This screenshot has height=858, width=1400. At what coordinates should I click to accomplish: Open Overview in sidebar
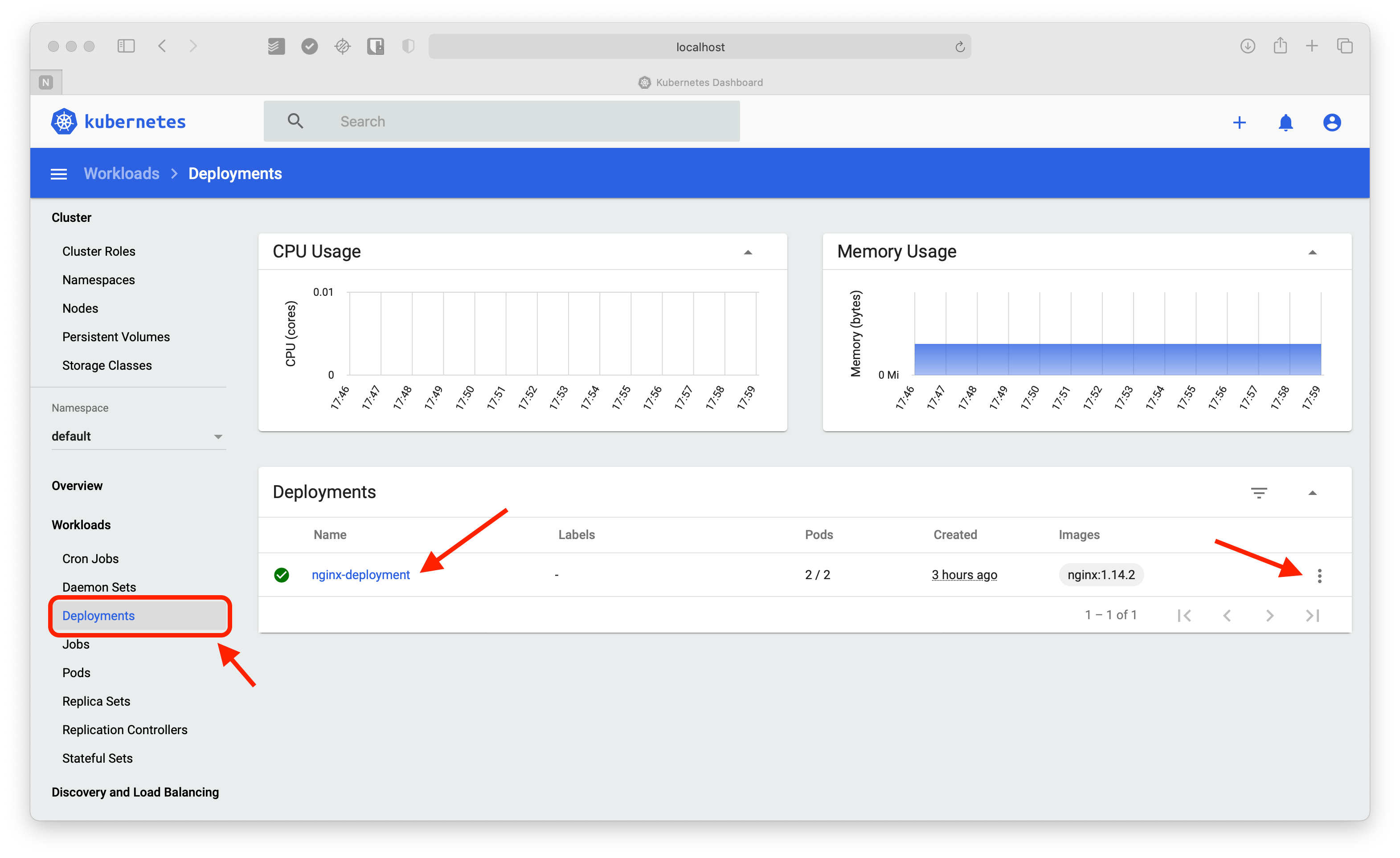[77, 486]
